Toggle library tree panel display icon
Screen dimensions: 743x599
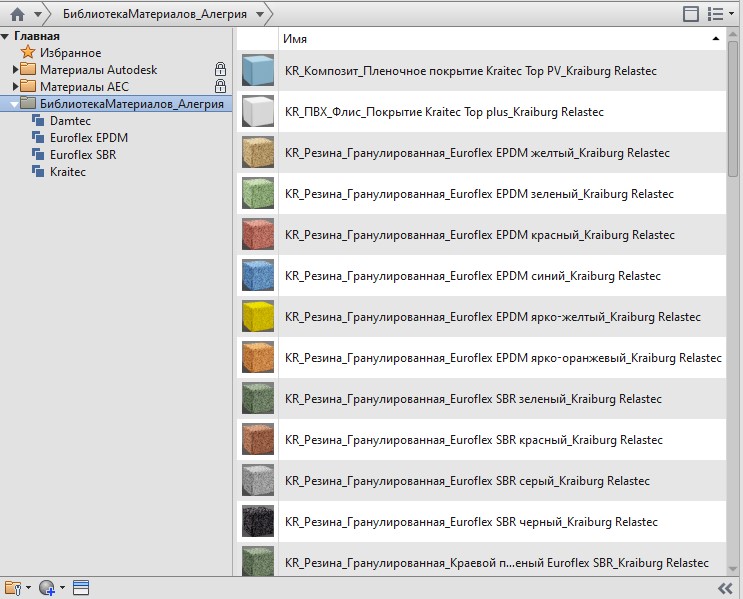click(690, 14)
